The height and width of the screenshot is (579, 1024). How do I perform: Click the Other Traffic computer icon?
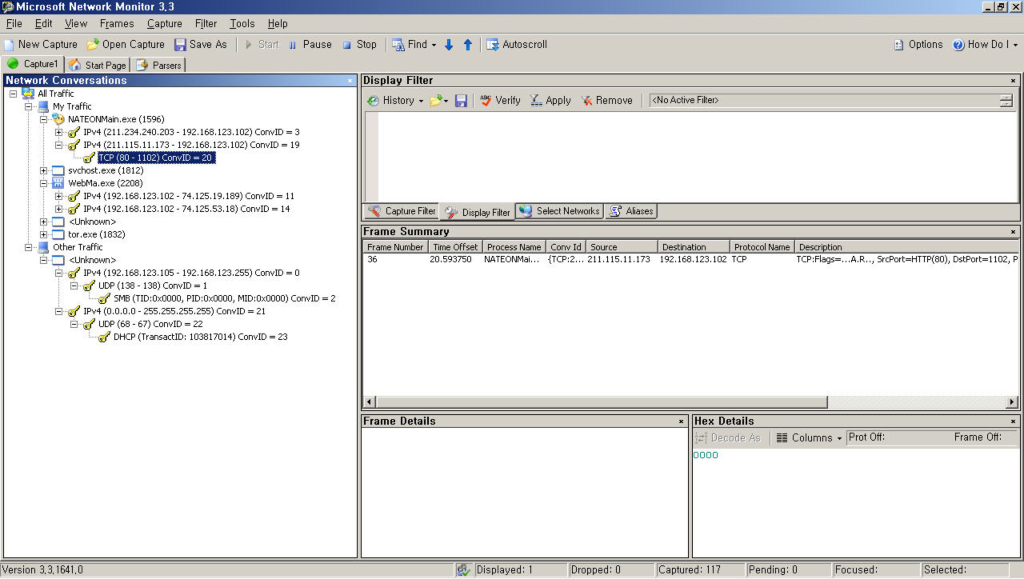pos(43,247)
